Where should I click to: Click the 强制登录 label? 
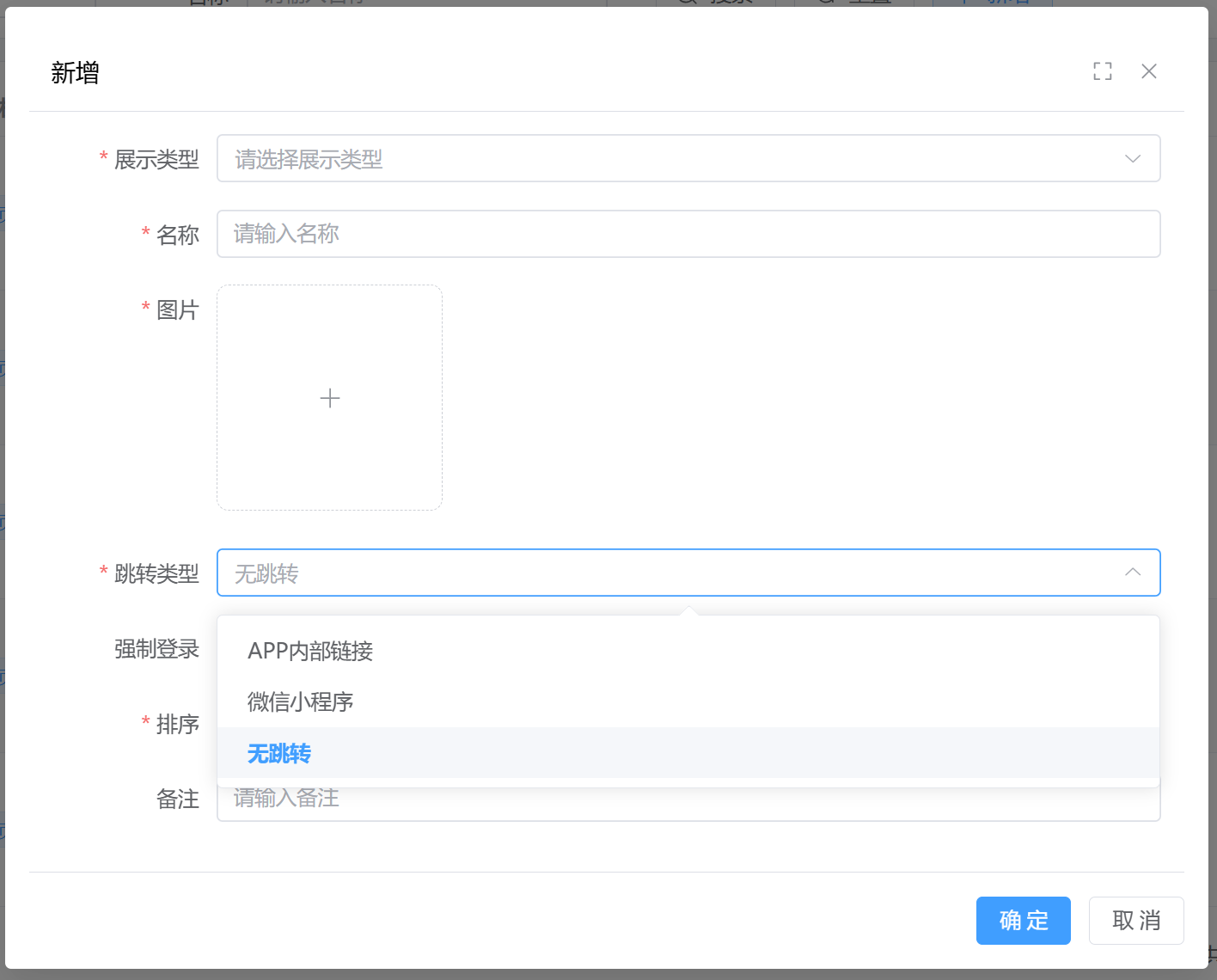click(x=156, y=649)
